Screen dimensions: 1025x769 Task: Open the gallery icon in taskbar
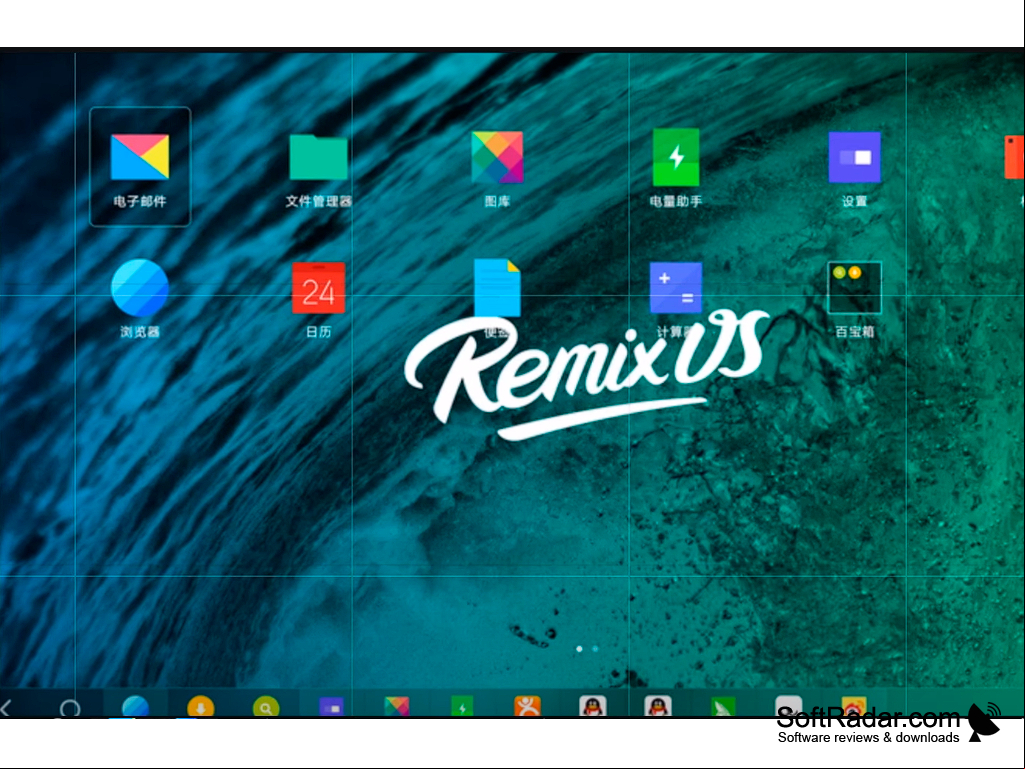click(x=397, y=707)
